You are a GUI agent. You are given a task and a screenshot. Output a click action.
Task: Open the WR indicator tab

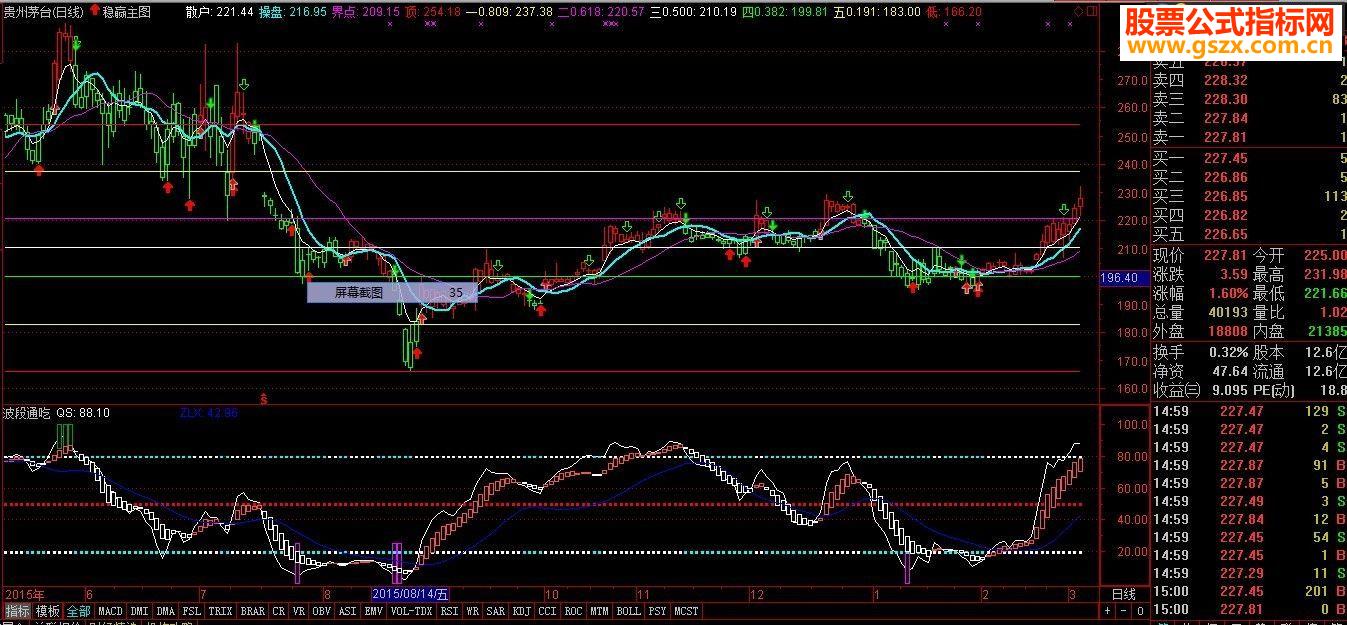pyautogui.click(x=473, y=610)
